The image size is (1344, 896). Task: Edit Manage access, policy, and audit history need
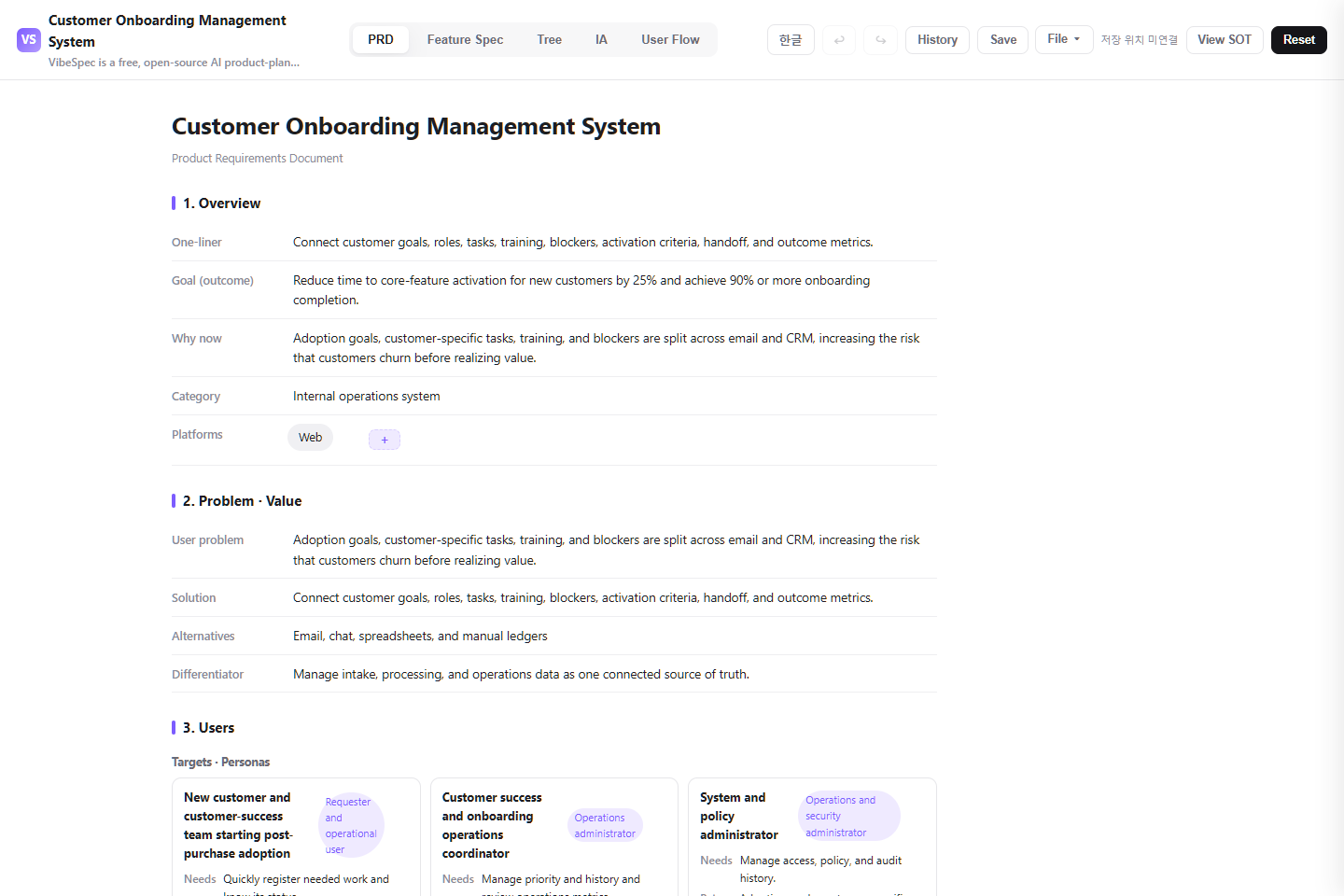[820, 870]
